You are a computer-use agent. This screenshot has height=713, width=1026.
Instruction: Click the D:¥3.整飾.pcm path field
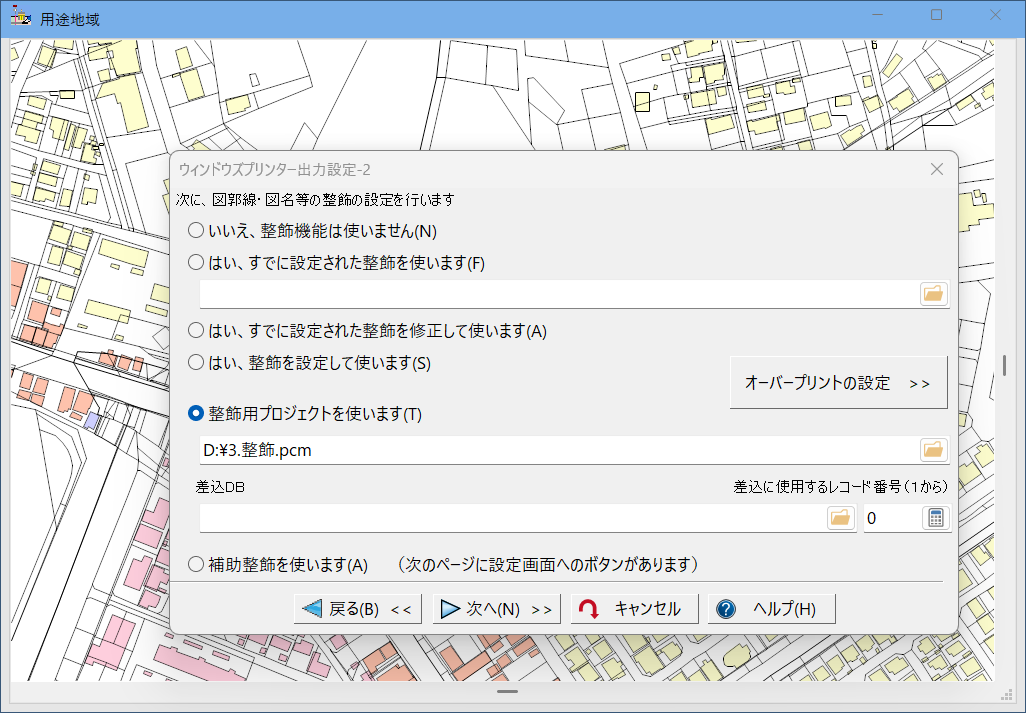click(x=556, y=450)
